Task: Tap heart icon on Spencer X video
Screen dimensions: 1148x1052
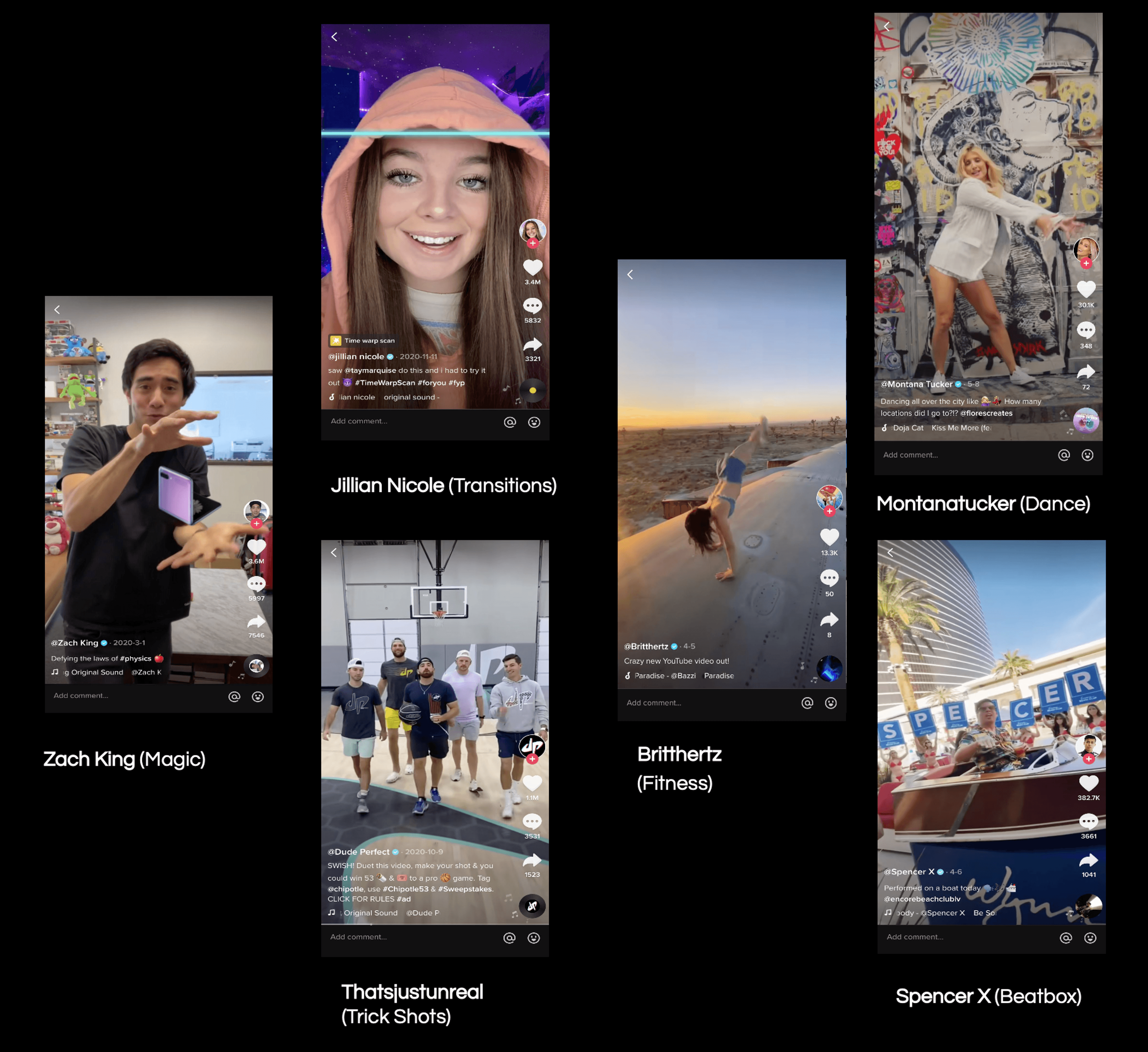Action: [x=1088, y=783]
